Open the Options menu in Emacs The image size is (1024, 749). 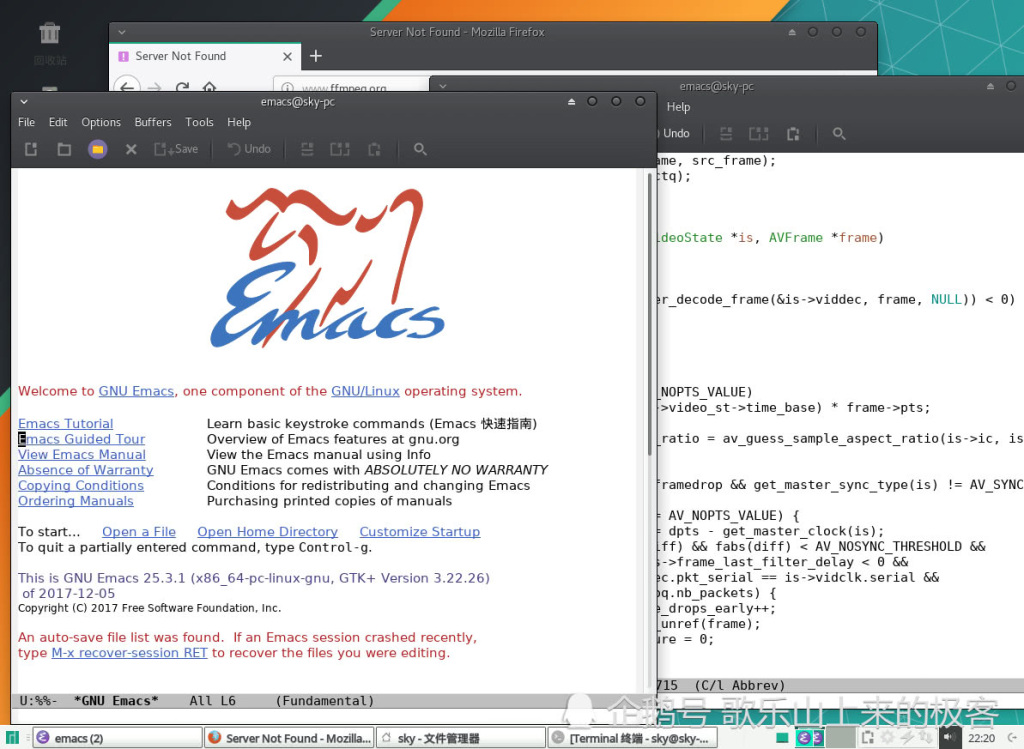click(101, 122)
